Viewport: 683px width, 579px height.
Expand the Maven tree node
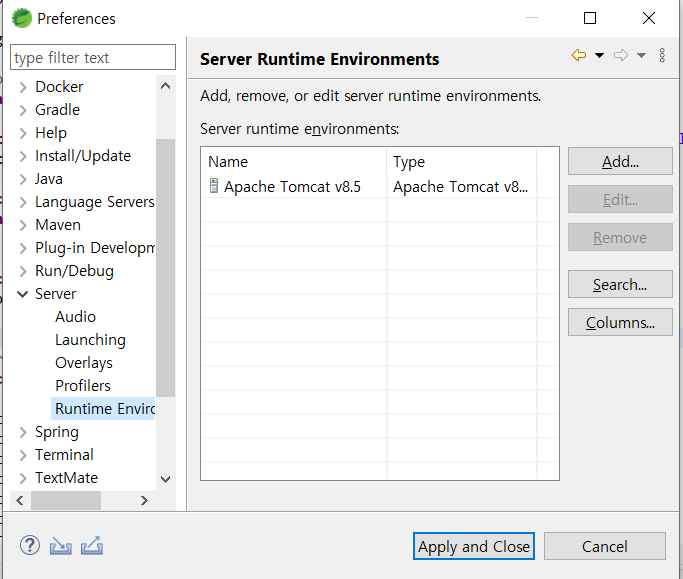click(23, 225)
